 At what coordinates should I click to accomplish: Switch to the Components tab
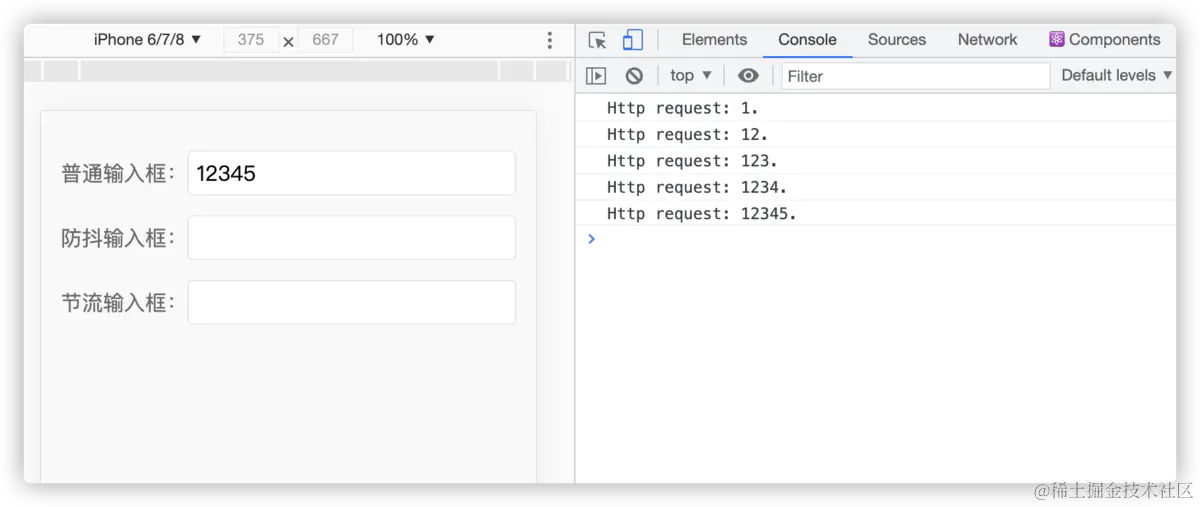point(1104,40)
